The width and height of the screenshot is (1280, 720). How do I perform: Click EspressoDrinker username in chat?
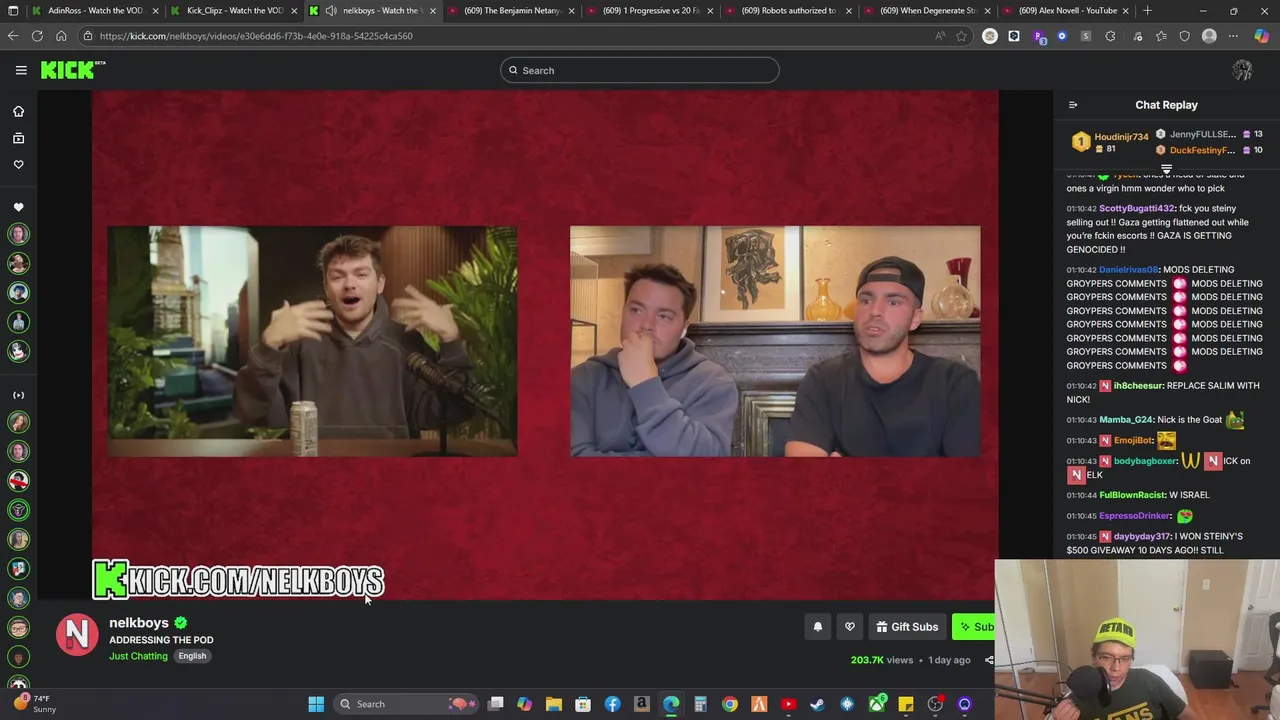(1135, 516)
